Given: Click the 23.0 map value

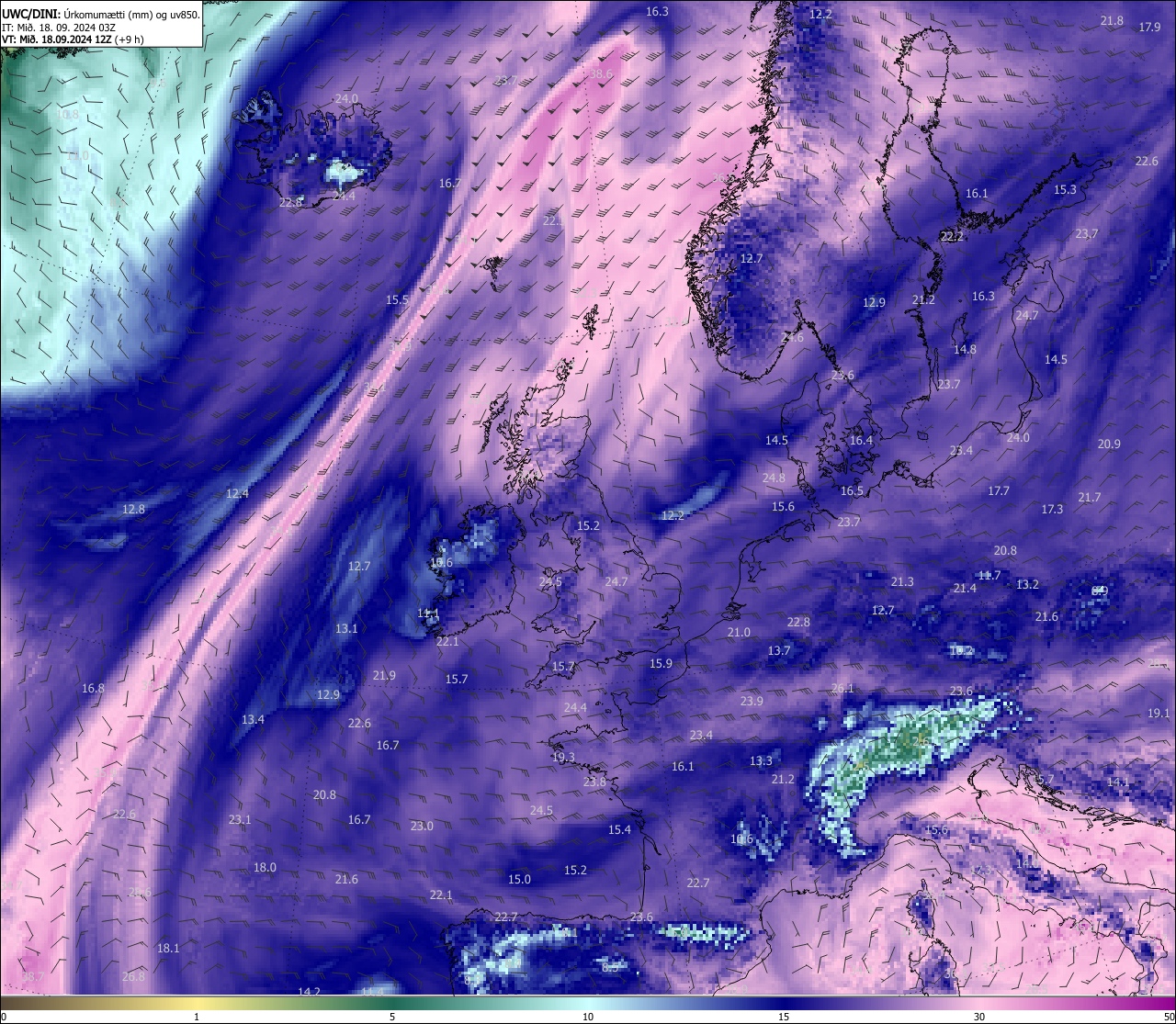Looking at the screenshot, I should point(422,826).
